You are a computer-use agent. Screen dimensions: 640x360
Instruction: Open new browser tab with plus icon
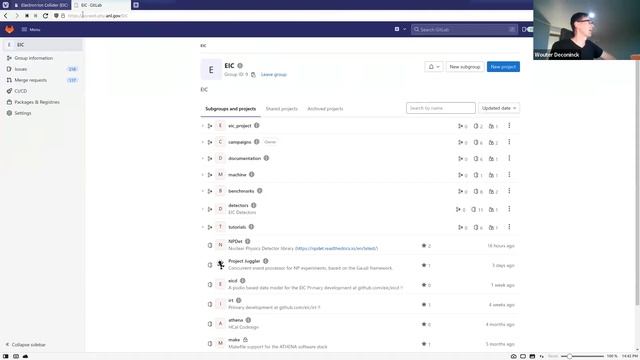(x=136, y=5)
